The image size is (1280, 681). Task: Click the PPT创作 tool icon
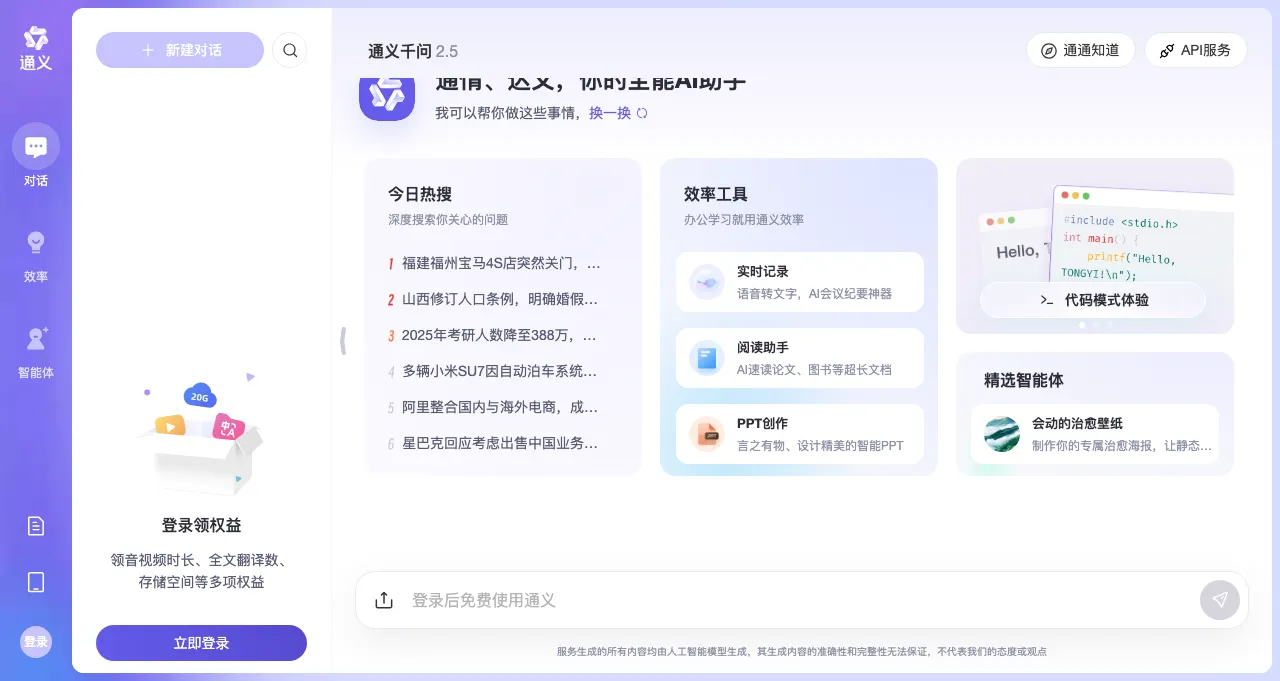click(x=707, y=434)
